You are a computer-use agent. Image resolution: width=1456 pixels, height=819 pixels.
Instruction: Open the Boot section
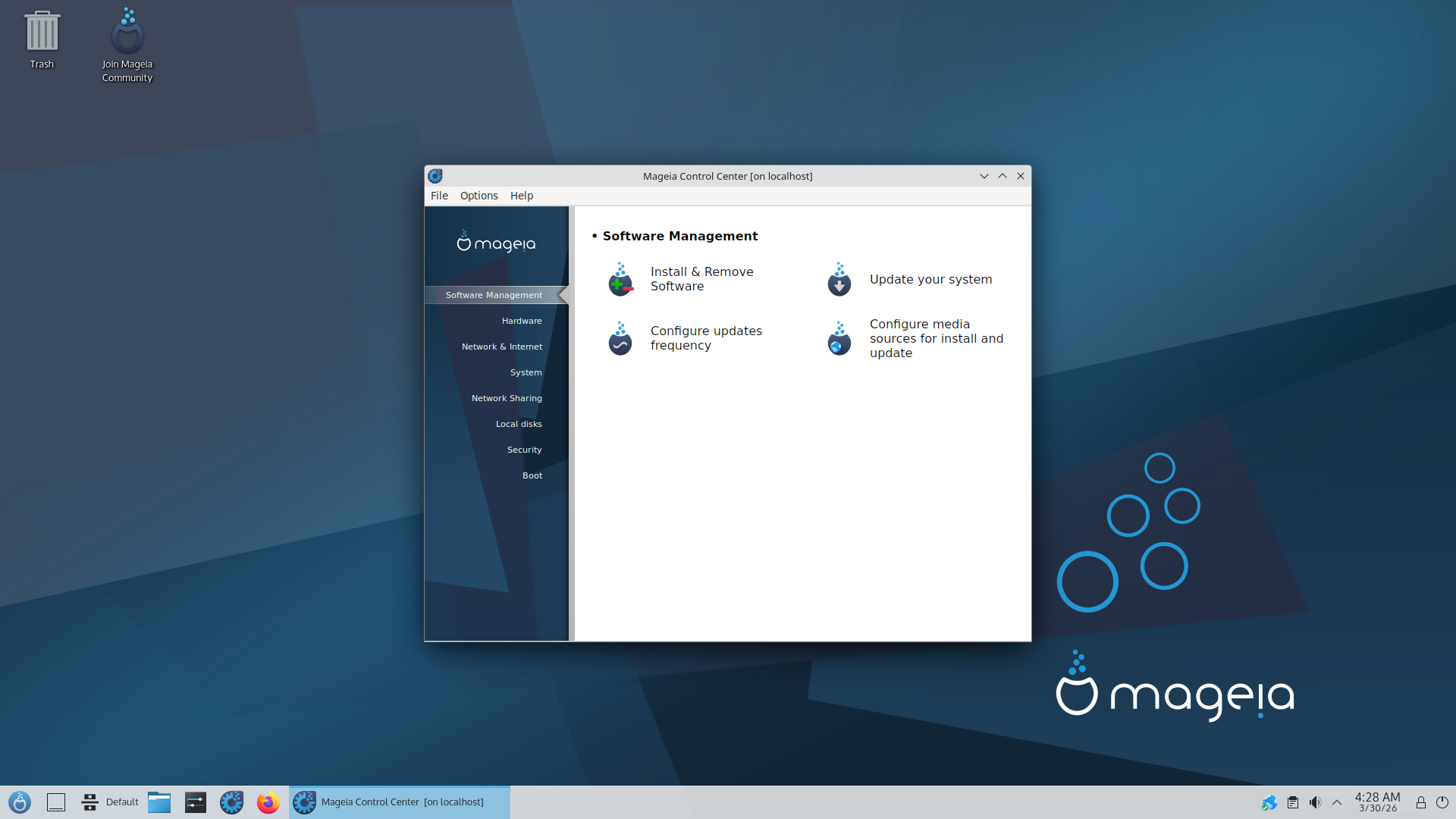pos(532,475)
